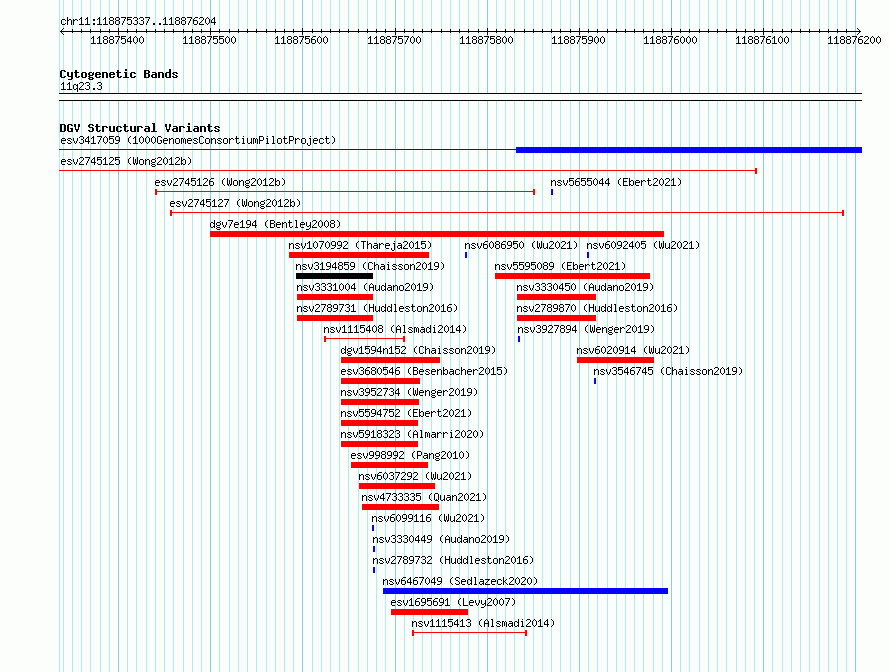This screenshot has height=672, width=890.
Task: Click the esv2745126 (Wong2012b) label
Action: (220, 182)
